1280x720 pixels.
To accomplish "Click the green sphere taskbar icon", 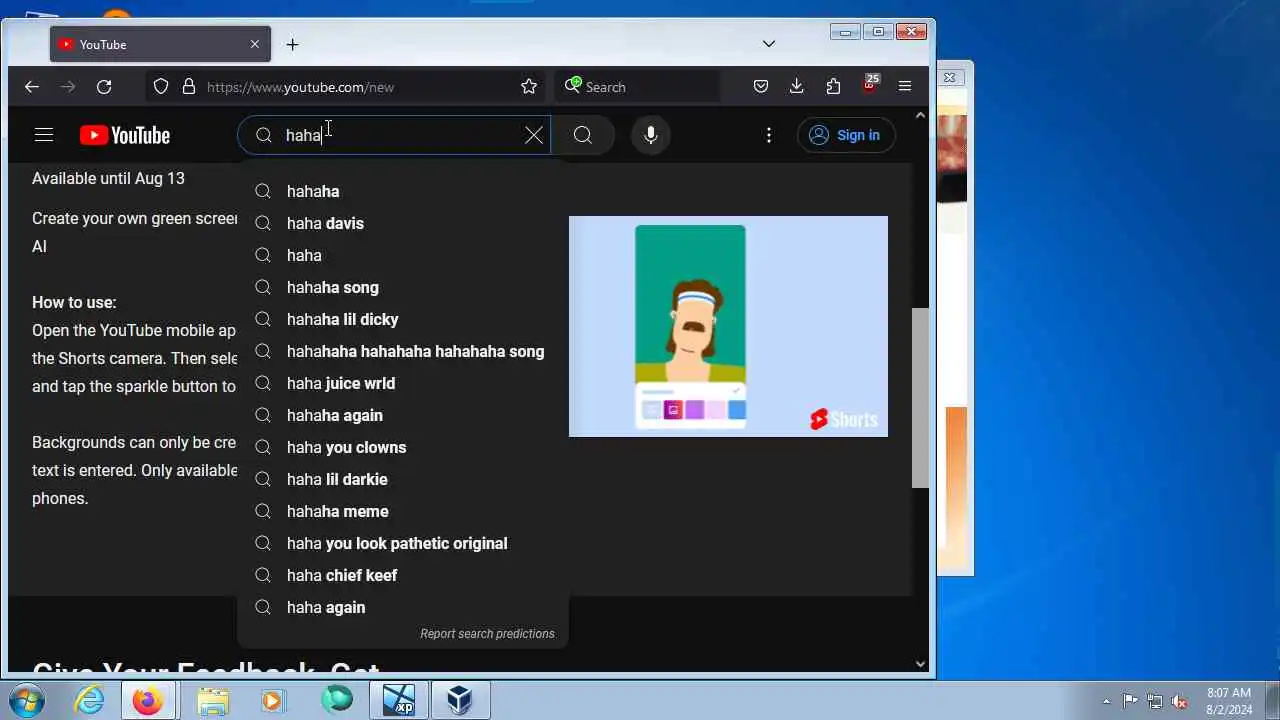I will [337, 699].
